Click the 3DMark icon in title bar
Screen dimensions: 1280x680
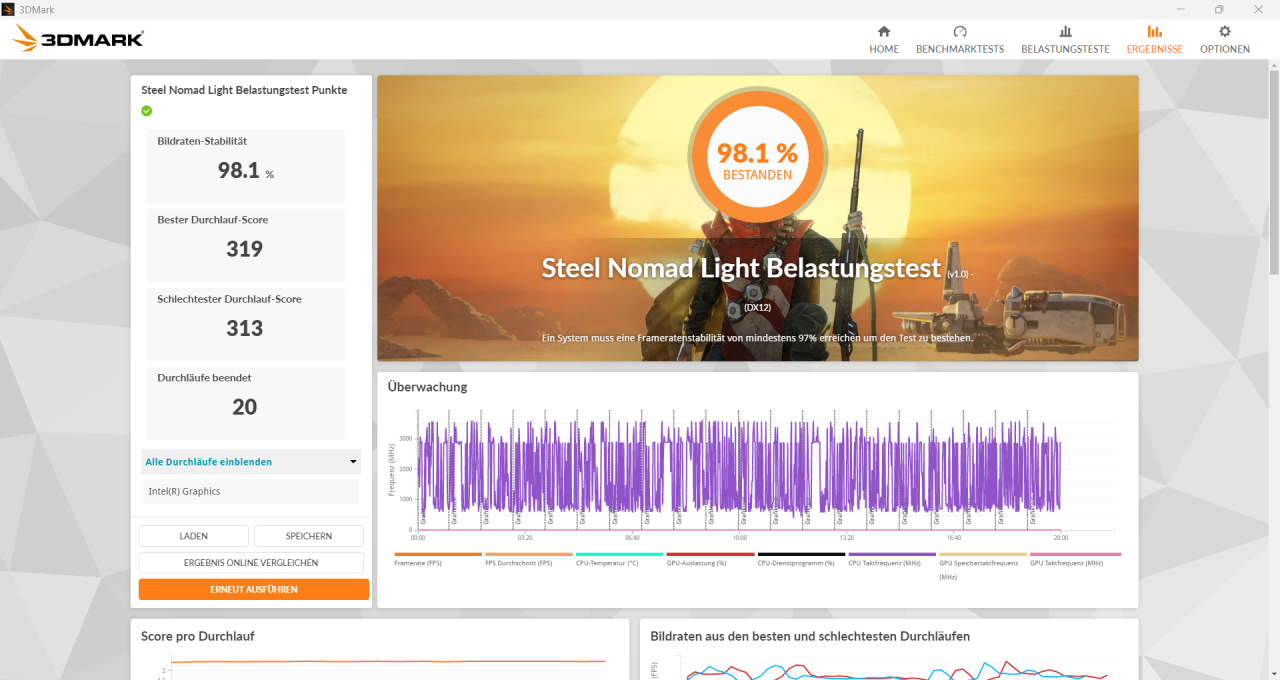coord(9,9)
